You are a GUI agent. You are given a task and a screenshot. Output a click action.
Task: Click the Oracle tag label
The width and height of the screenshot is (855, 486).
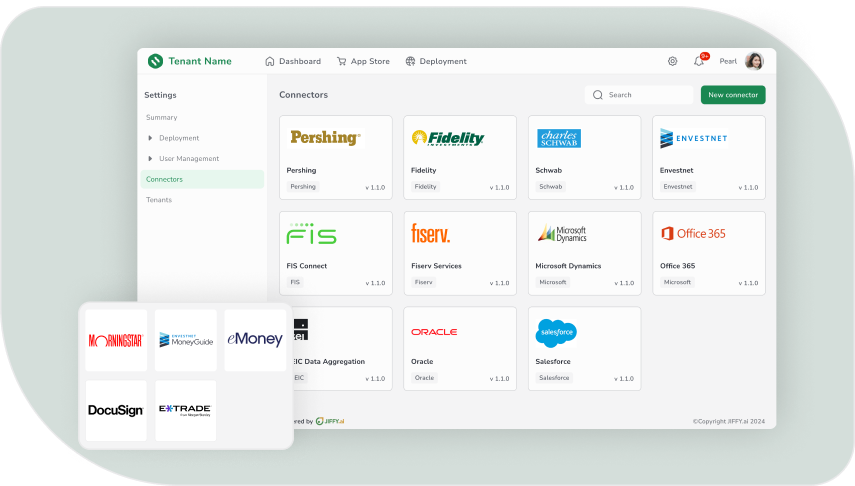(x=424, y=377)
